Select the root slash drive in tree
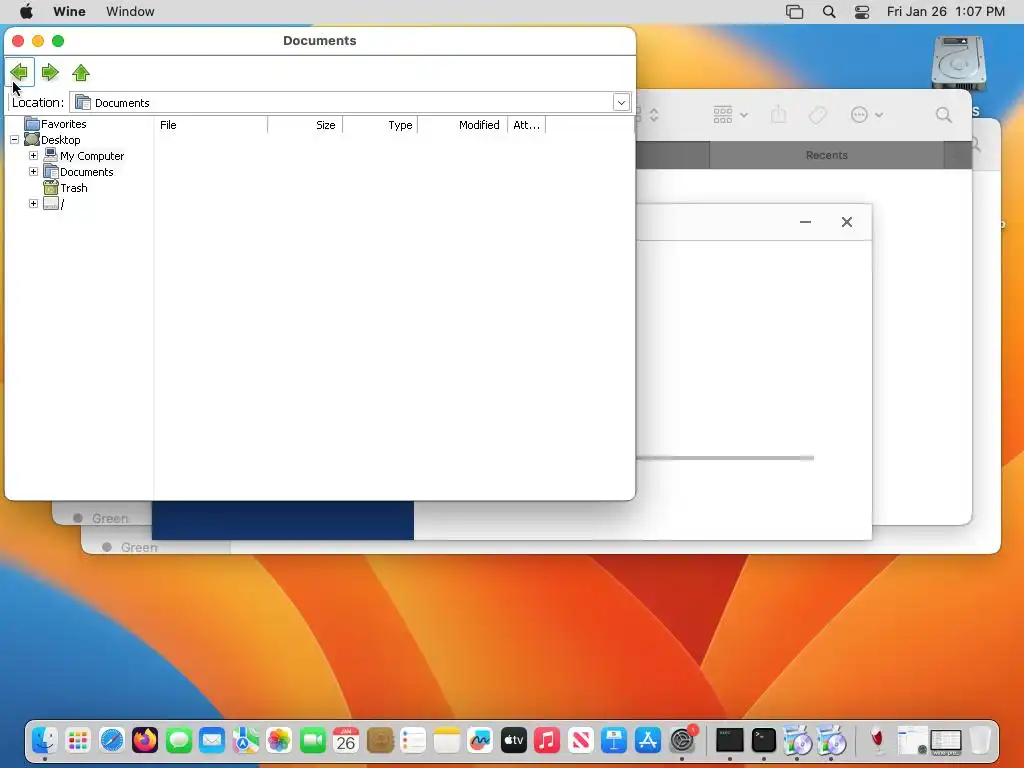1024x768 pixels. click(x=62, y=204)
